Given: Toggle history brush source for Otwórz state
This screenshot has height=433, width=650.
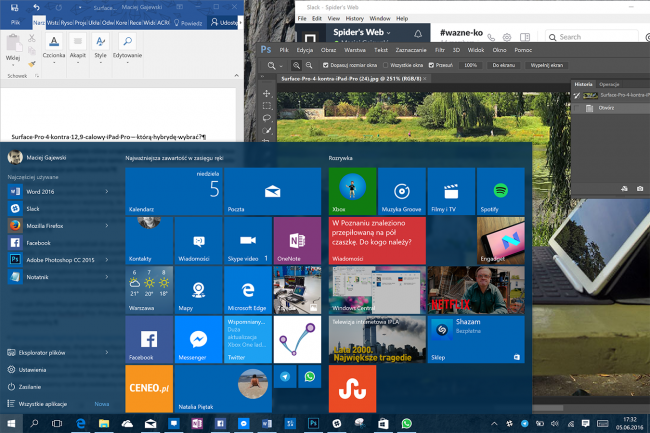Looking at the screenshot, I should (x=577, y=108).
